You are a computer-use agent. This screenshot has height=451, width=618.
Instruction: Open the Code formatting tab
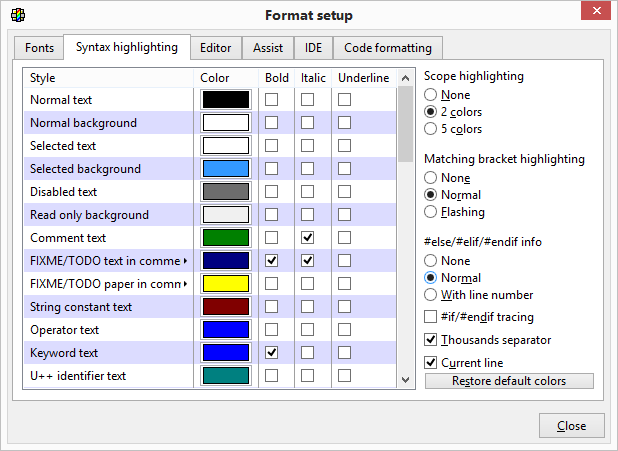pyautogui.click(x=388, y=48)
